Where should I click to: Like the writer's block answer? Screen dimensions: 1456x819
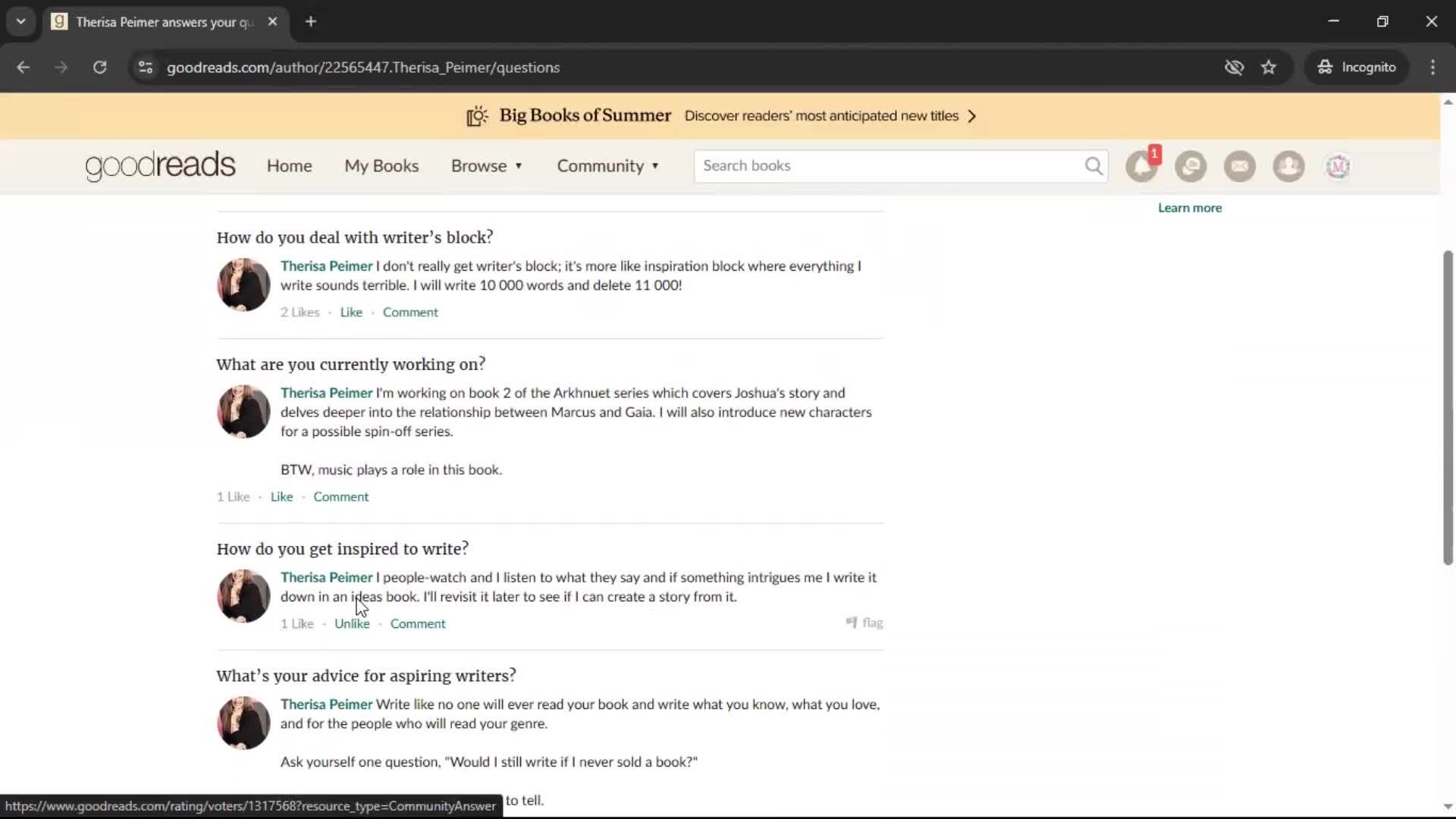pos(351,312)
